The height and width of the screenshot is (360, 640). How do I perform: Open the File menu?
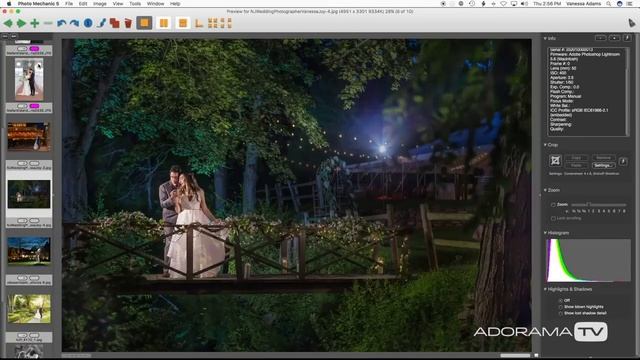coord(69,4)
